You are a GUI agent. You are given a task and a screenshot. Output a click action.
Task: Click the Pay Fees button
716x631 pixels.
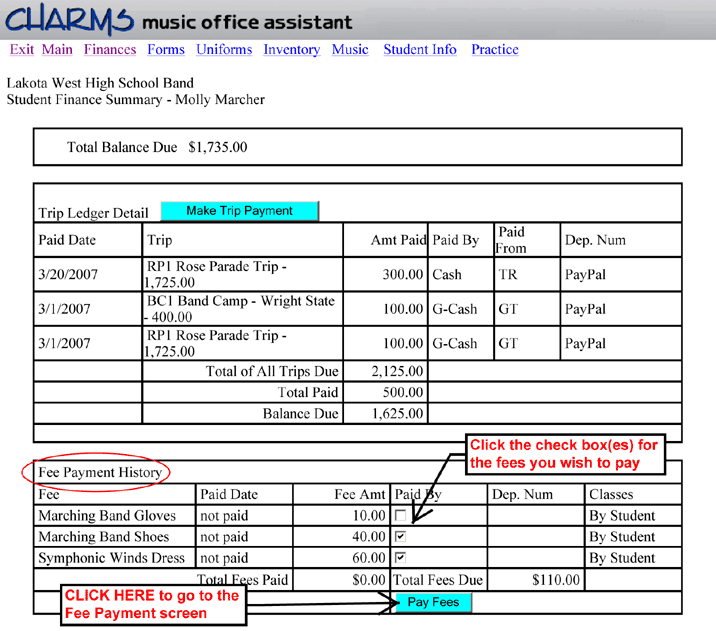pyautogui.click(x=433, y=602)
